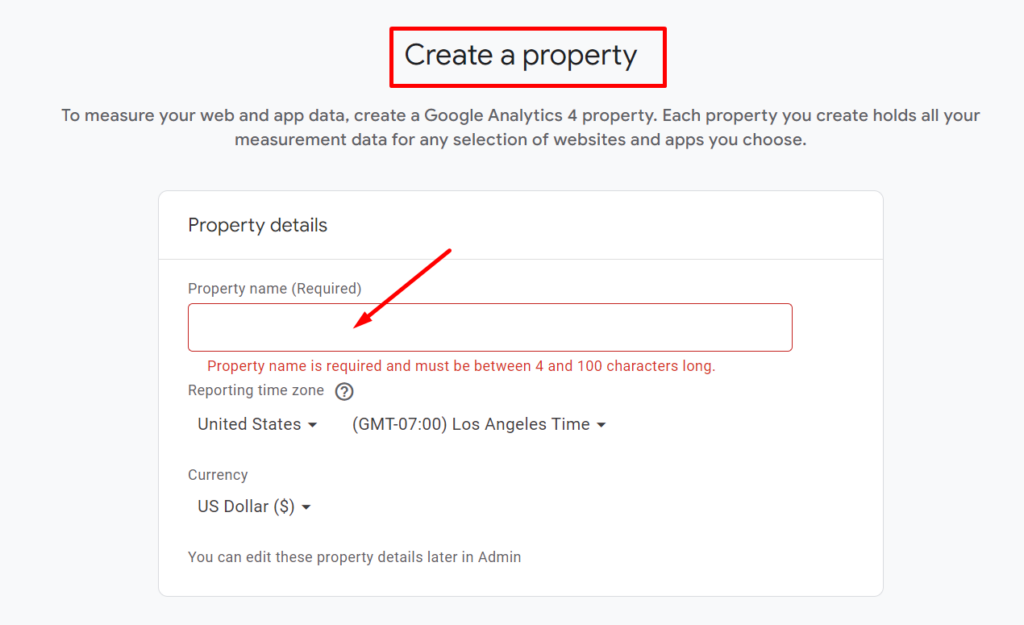Open the Los Angeles Time zone dropdown
This screenshot has height=625, width=1024.
470,424
